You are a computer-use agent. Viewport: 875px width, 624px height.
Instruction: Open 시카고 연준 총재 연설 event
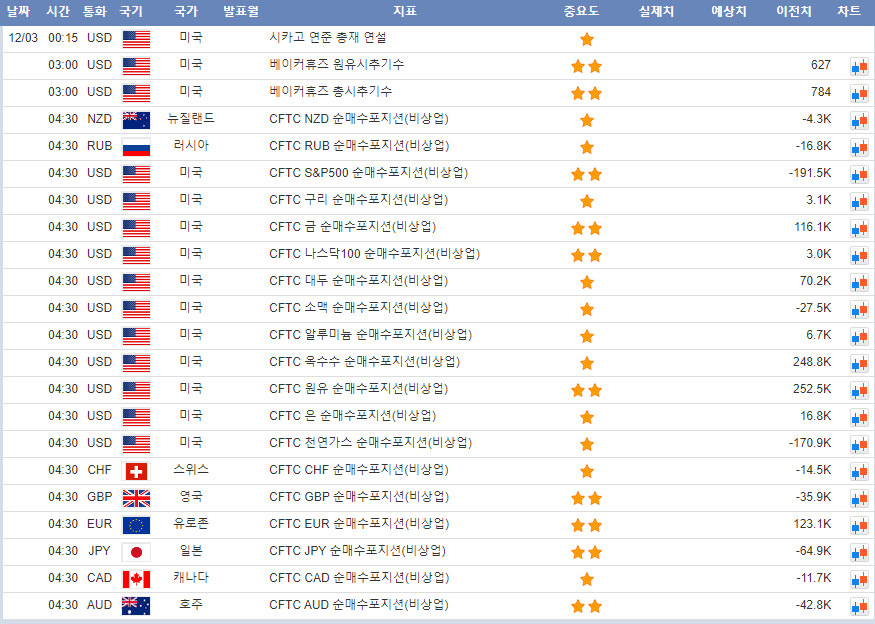click(x=328, y=38)
